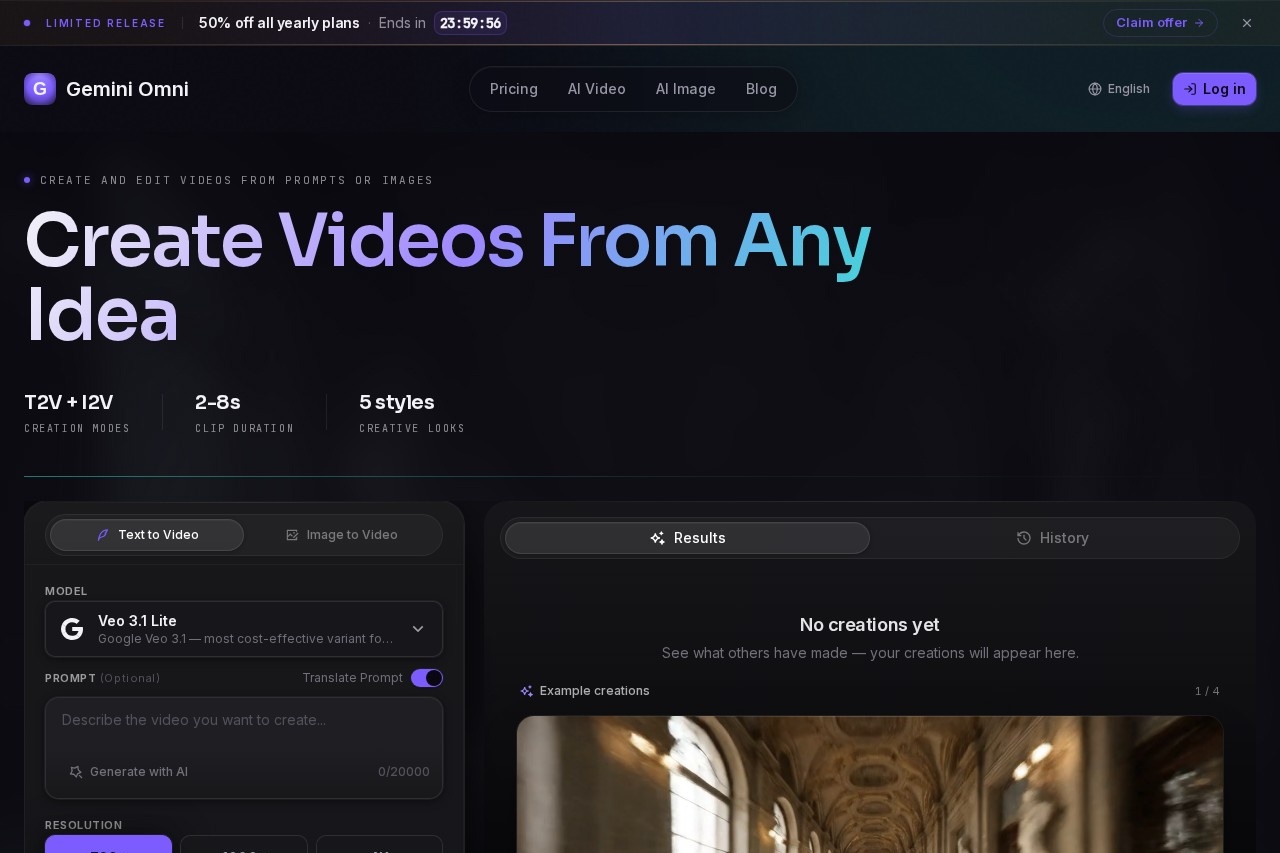This screenshot has width=1280, height=853.
Task: Click the "Example creations" label
Action: (x=594, y=691)
